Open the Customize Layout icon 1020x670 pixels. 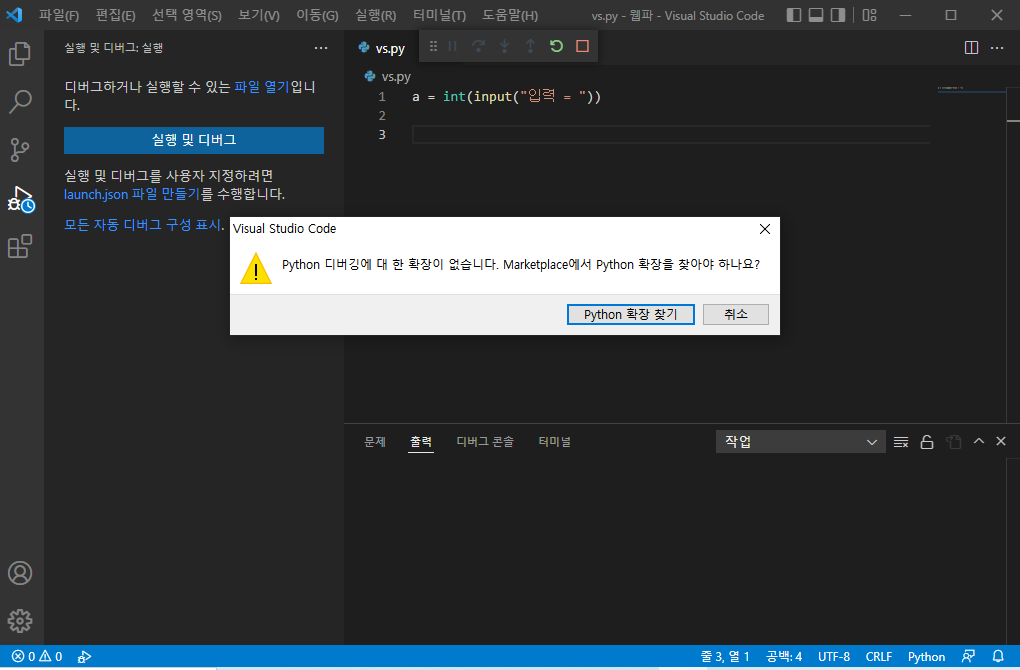[x=870, y=15]
